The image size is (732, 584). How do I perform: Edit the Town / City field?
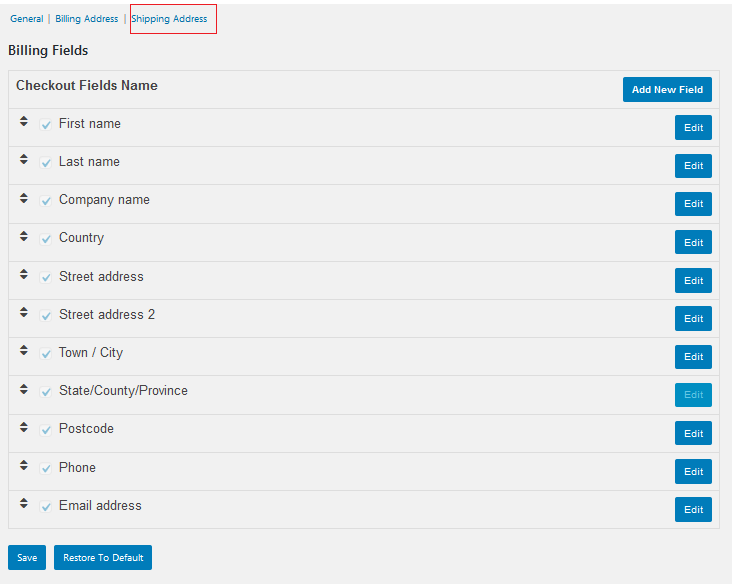pyautogui.click(x=693, y=357)
